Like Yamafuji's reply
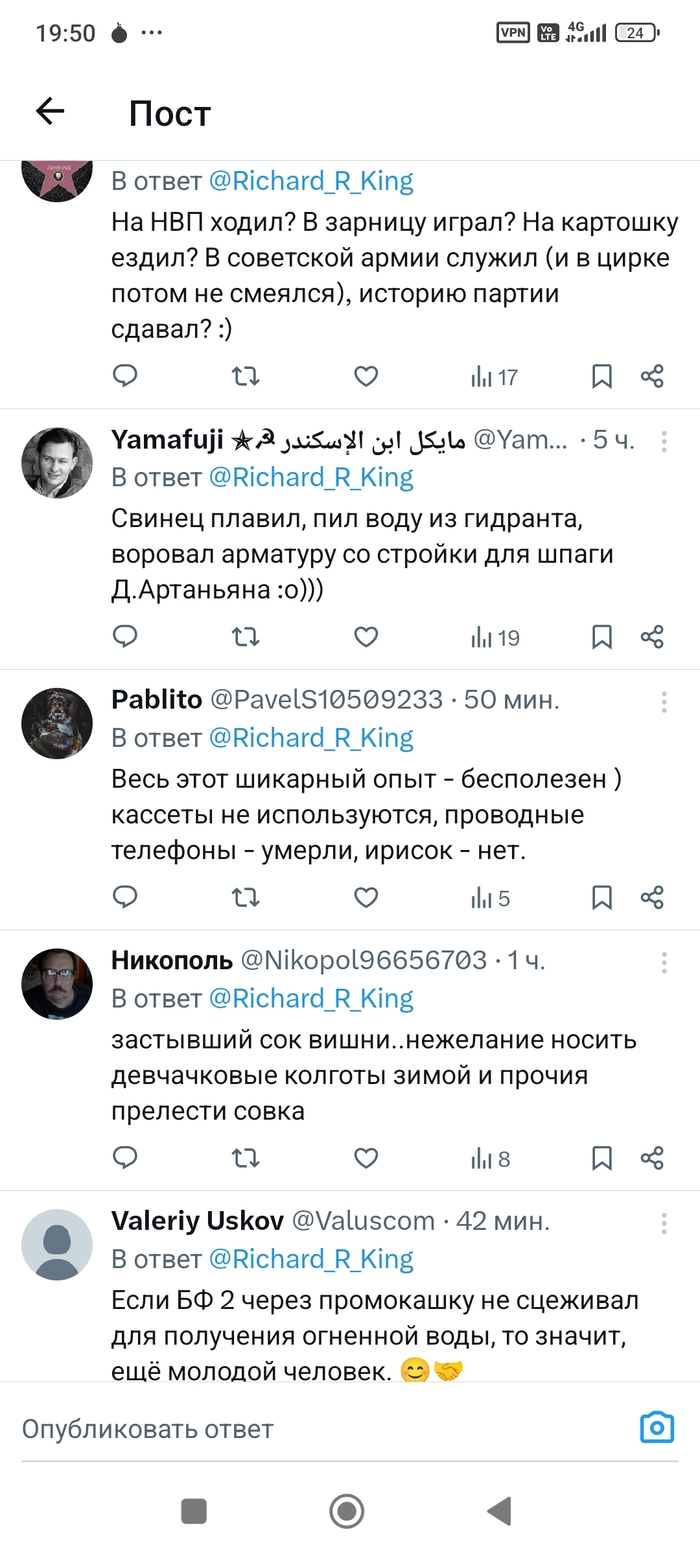The width and height of the screenshot is (700, 1556). 366,637
